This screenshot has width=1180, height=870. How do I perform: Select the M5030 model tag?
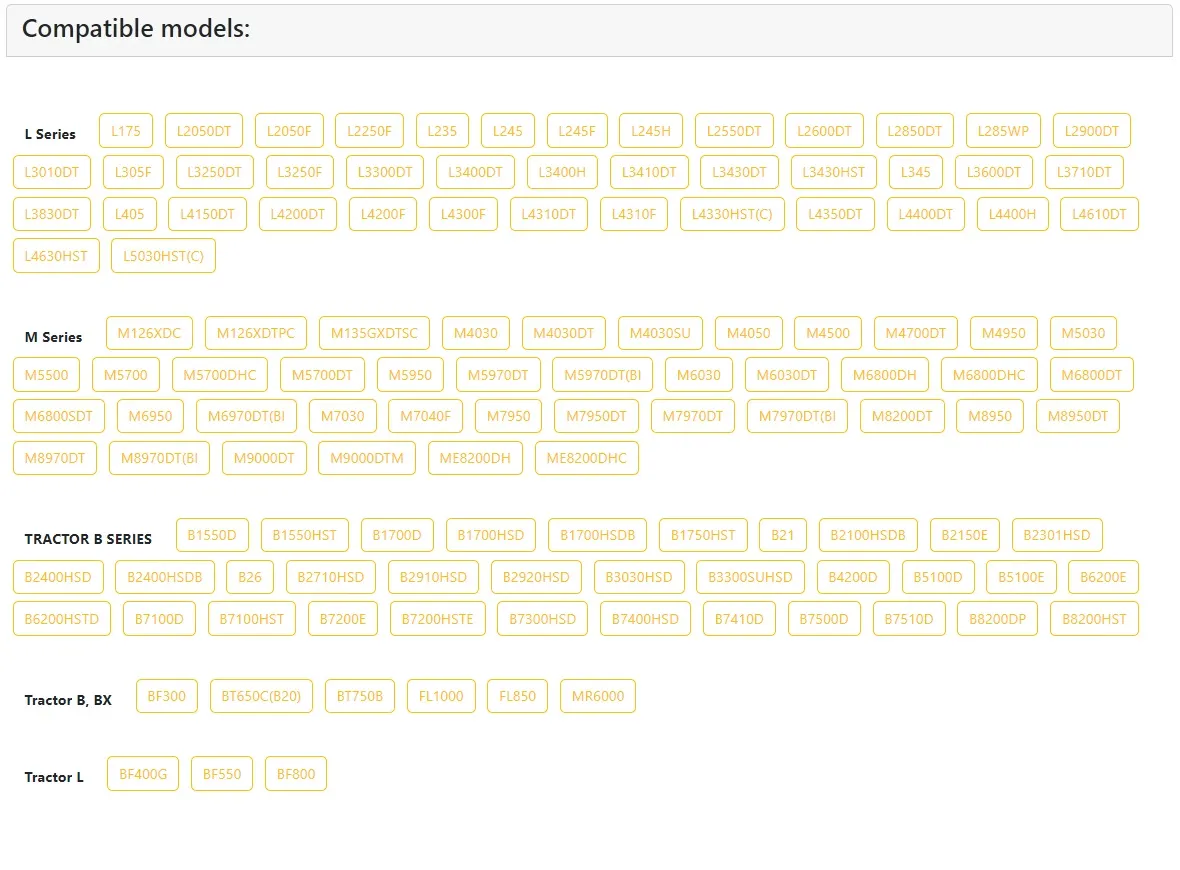(x=1084, y=333)
